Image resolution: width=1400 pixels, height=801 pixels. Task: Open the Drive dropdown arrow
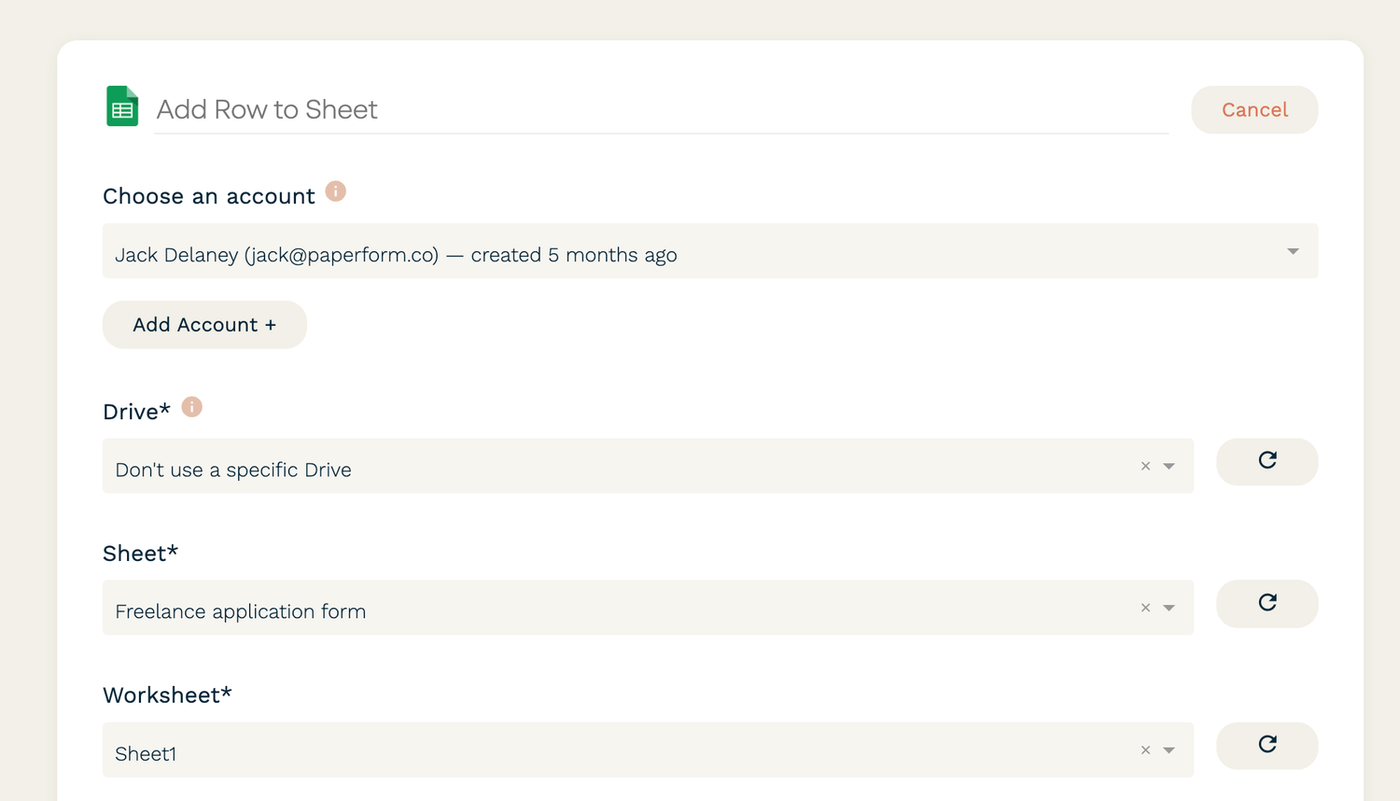[1169, 467]
